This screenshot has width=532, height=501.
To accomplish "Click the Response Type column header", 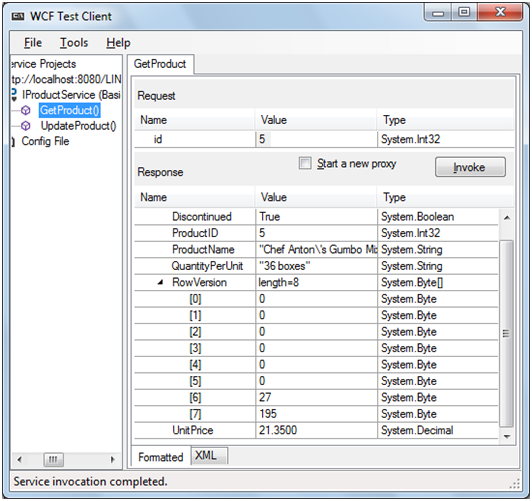I will (445, 197).
